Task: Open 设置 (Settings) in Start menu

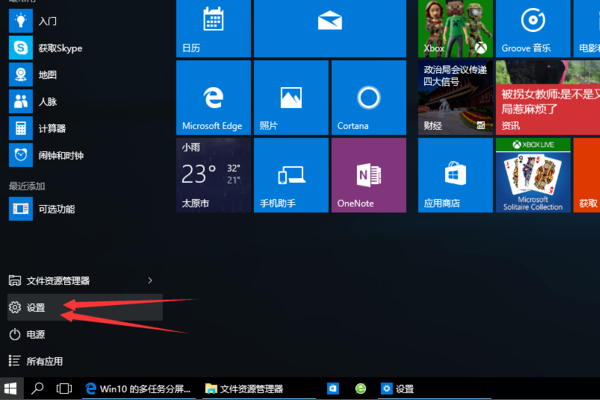Action: coord(85,307)
